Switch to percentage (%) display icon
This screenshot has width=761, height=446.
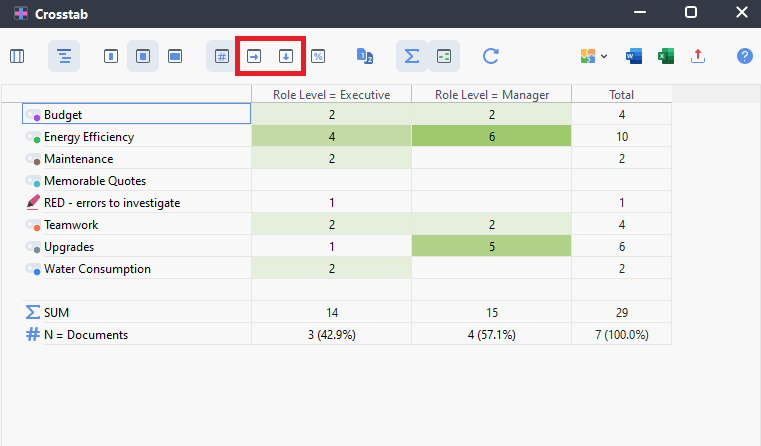point(318,56)
